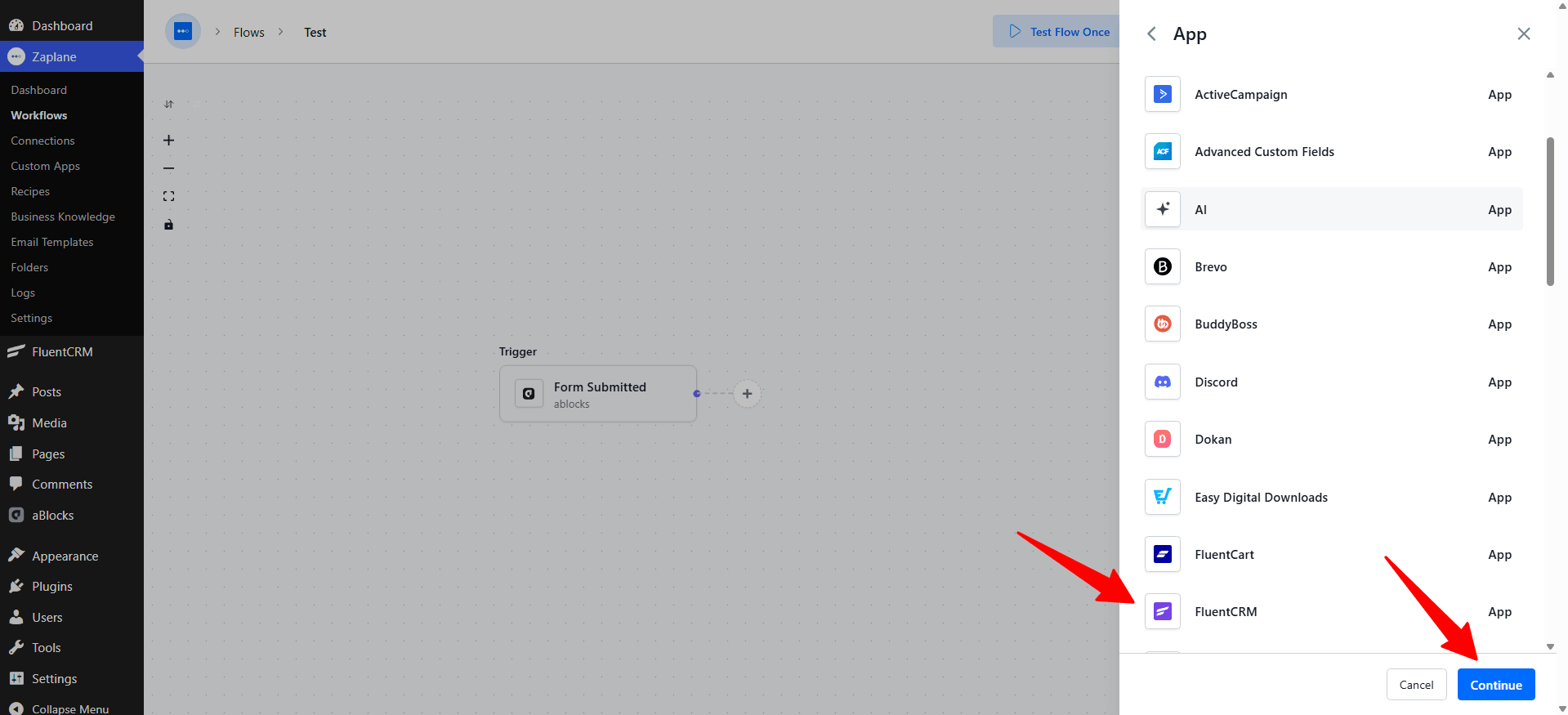Viewport: 1568px width, 715px height.
Task: Click the BuddyBoss app icon
Action: 1162,324
